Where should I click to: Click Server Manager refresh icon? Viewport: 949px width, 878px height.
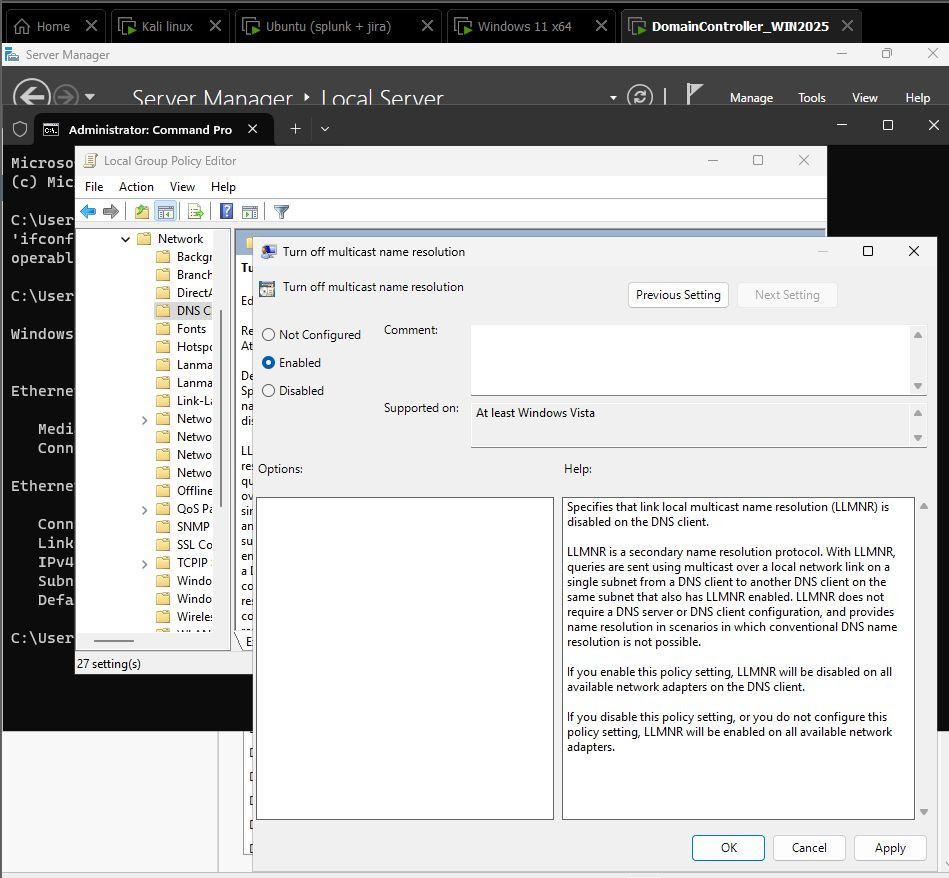(x=640, y=96)
